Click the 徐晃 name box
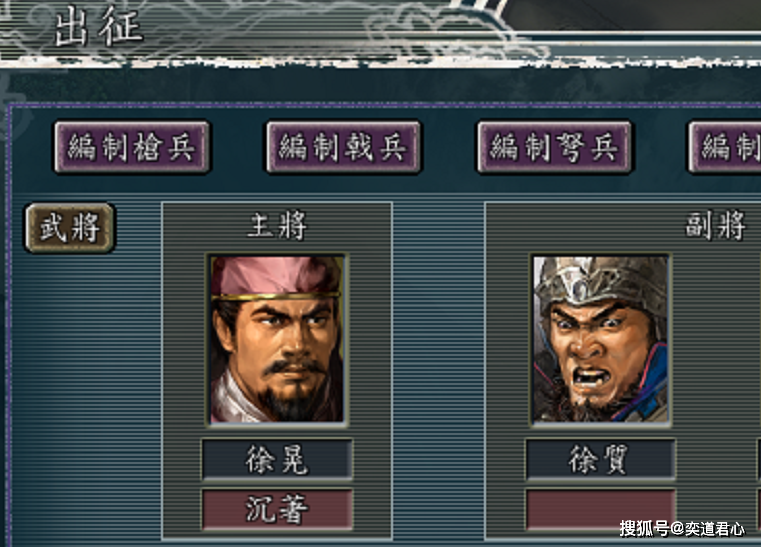Viewport: 761px width, 547px height. (277, 459)
